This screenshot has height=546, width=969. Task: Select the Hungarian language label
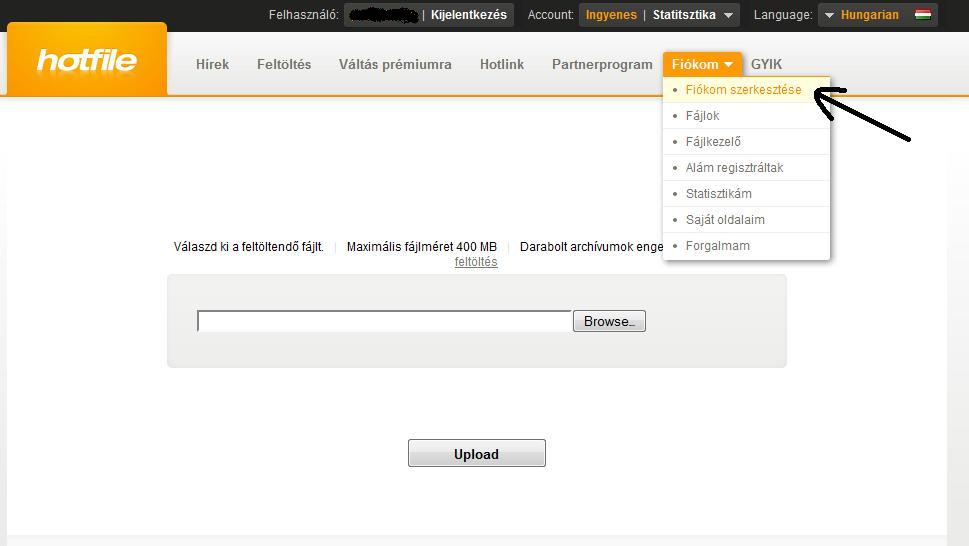(870, 15)
